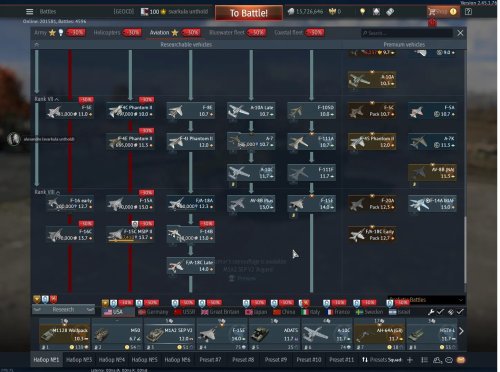Click the Research button
Viewport: 500px width, 372px height.
[x=63, y=310]
